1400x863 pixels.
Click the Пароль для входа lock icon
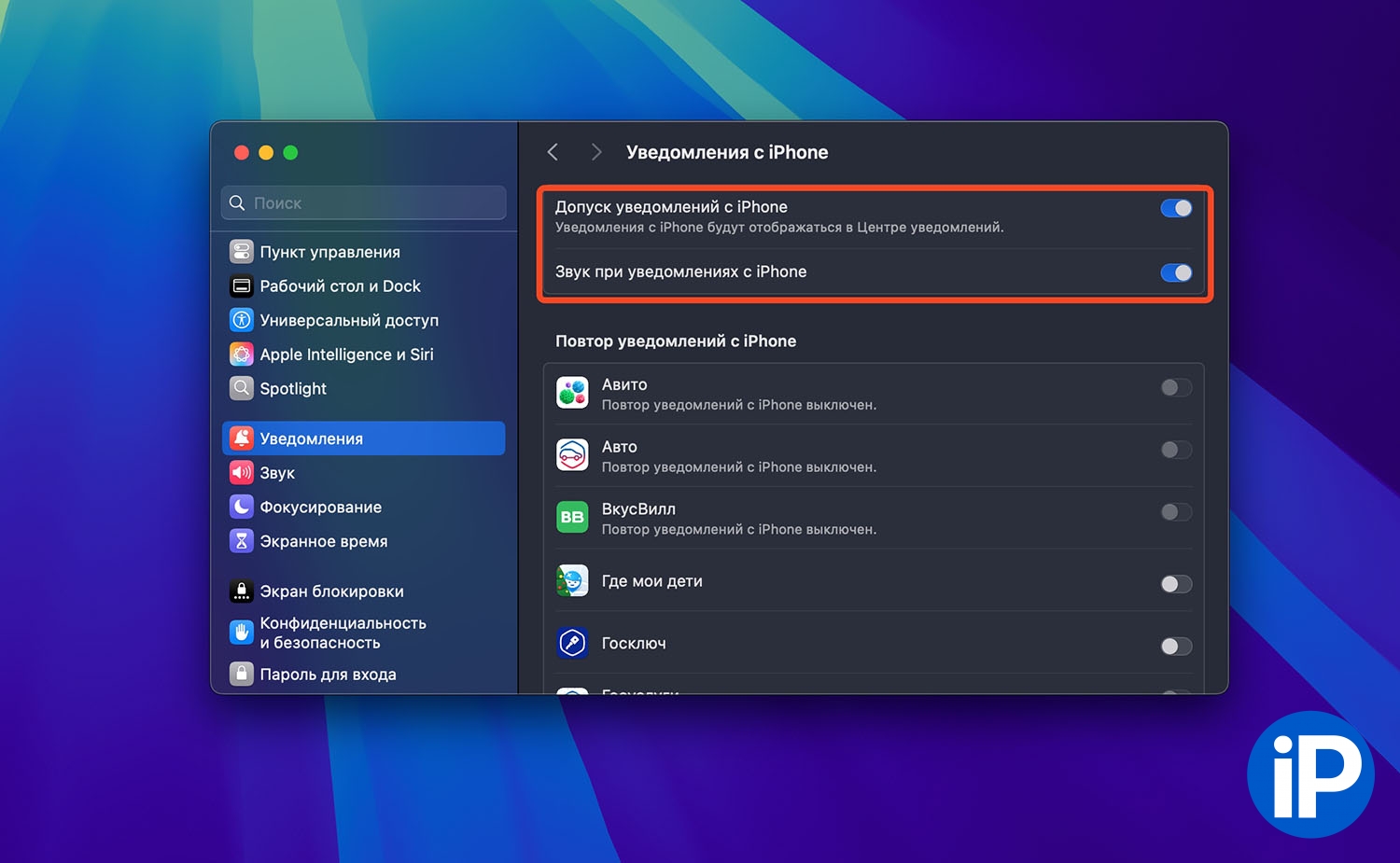pos(242,674)
